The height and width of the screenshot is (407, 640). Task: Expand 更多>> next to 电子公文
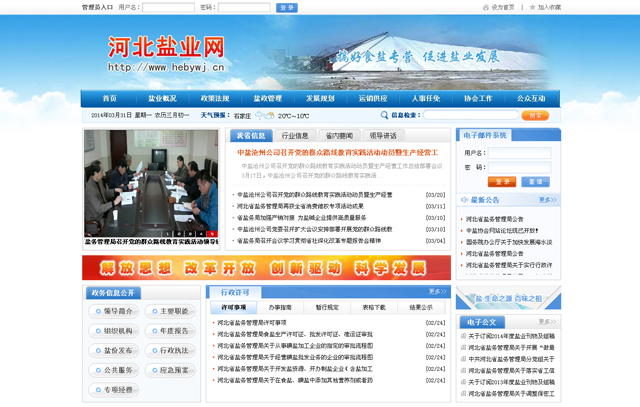click(x=547, y=322)
